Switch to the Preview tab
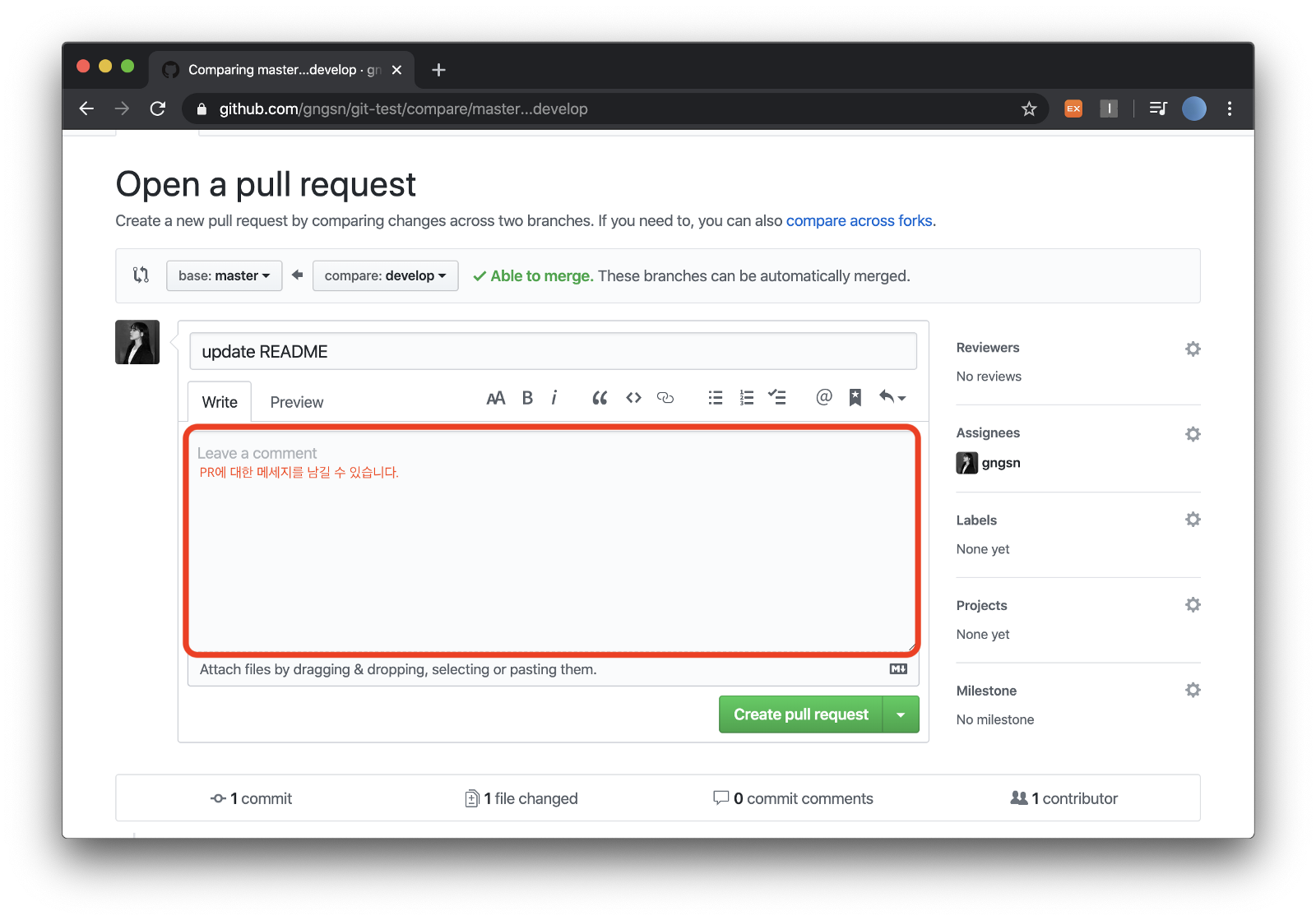1316x920 pixels. coord(296,402)
